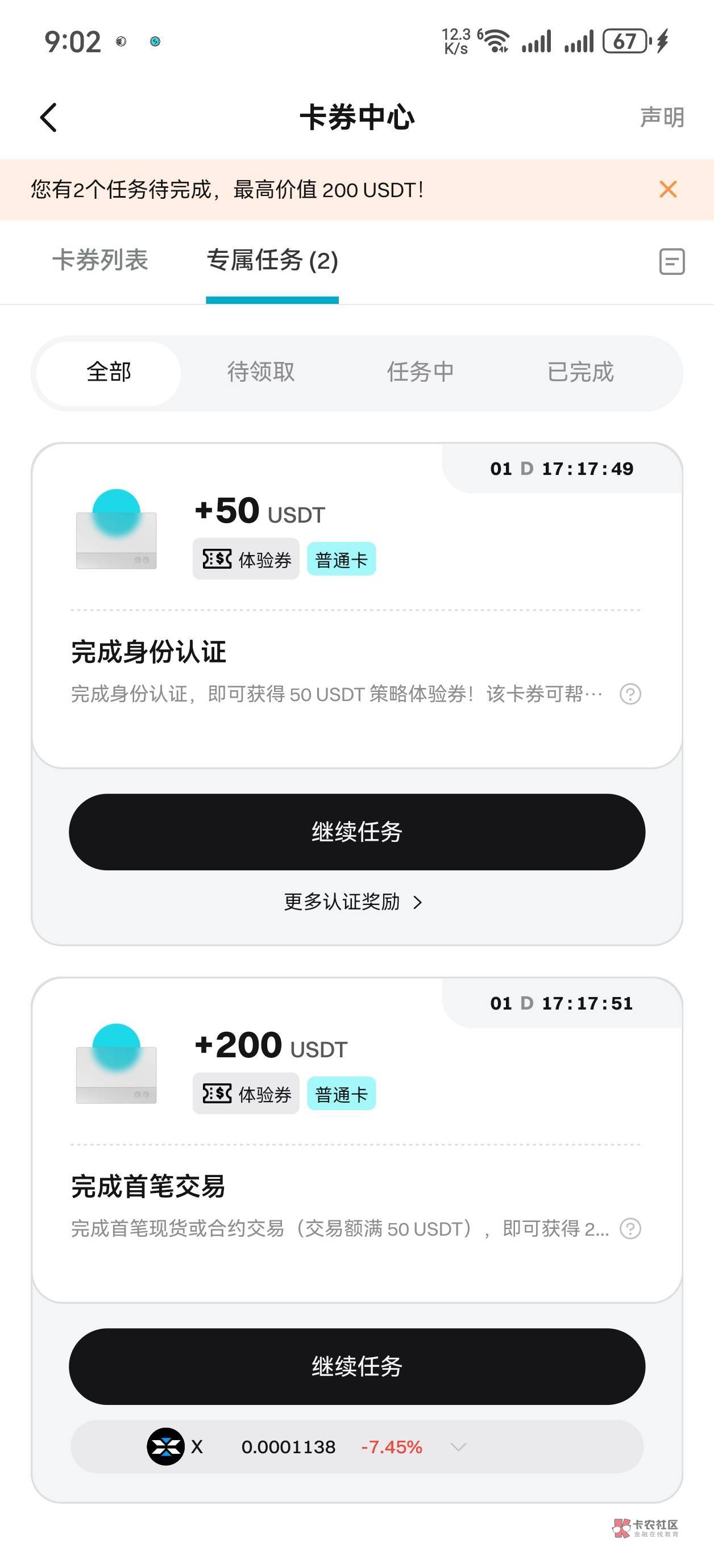The height and width of the screenshot is (1568, 714).
Task: Dismiss the orange task notification banner
Action: pos(668,189)
